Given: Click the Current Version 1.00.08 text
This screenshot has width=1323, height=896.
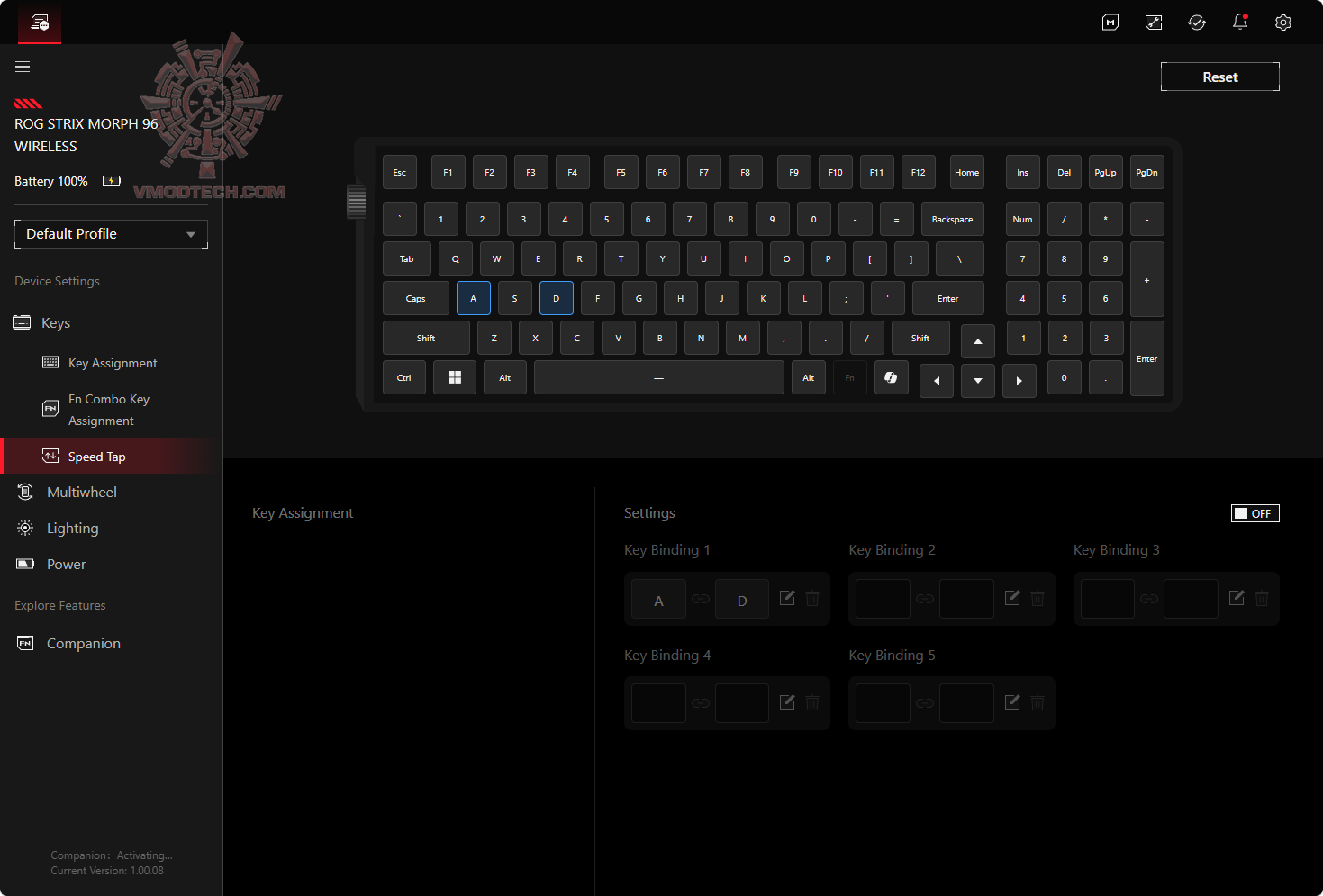Looking at the screenshot, I should (107, 871).
